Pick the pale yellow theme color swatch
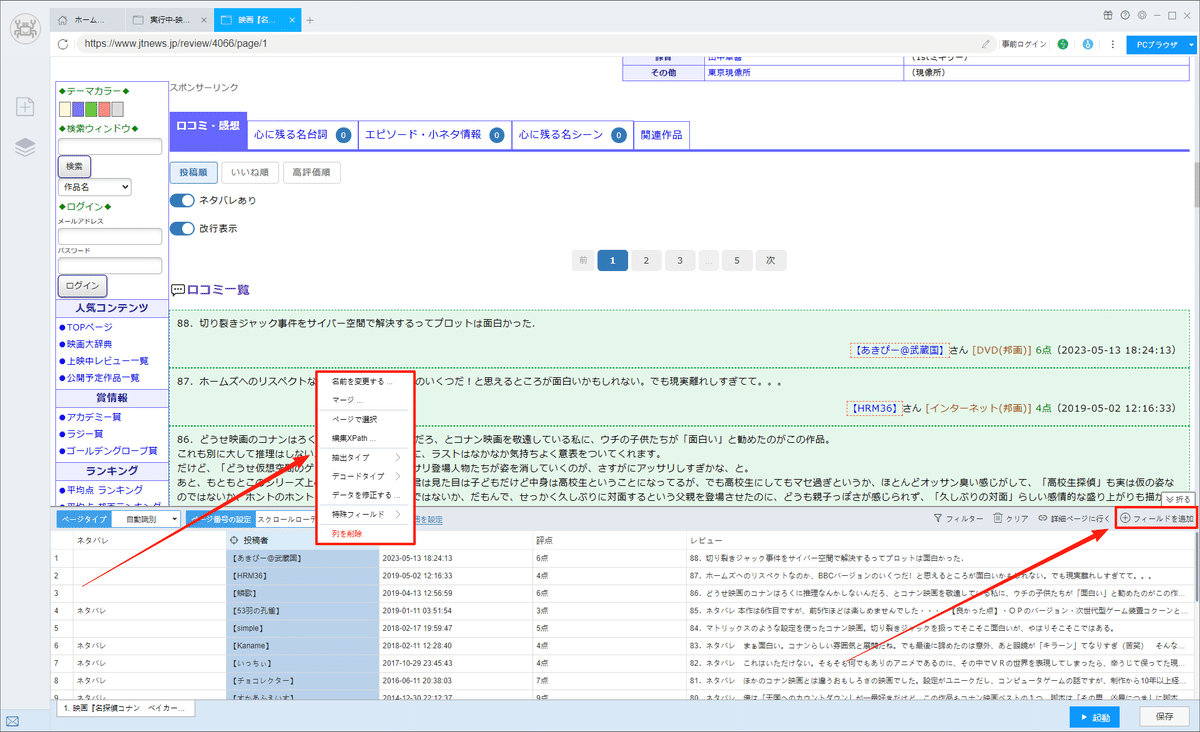Screen dimensions: 1200x732 pos(65,109)
